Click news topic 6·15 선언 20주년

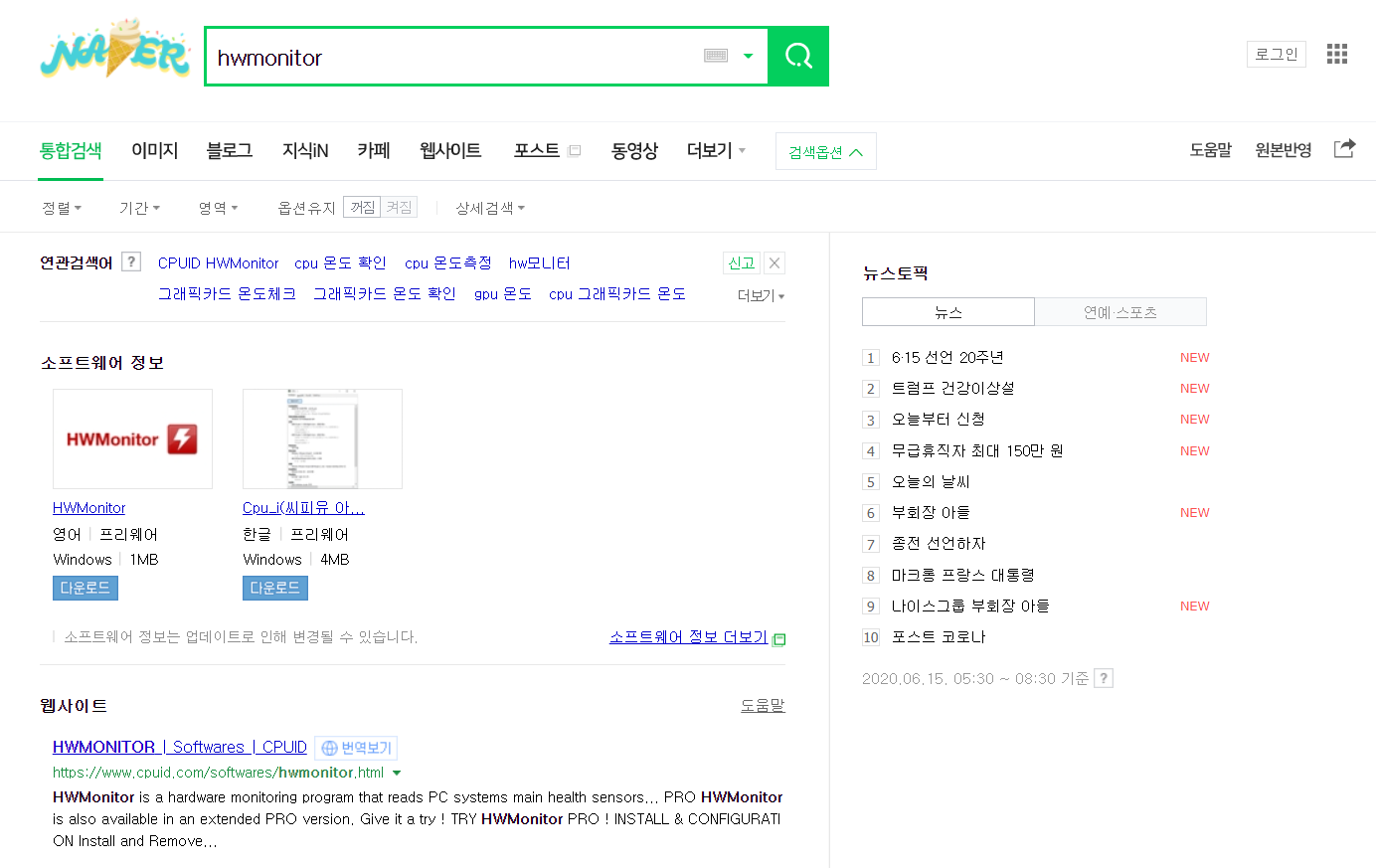[947, 357]
